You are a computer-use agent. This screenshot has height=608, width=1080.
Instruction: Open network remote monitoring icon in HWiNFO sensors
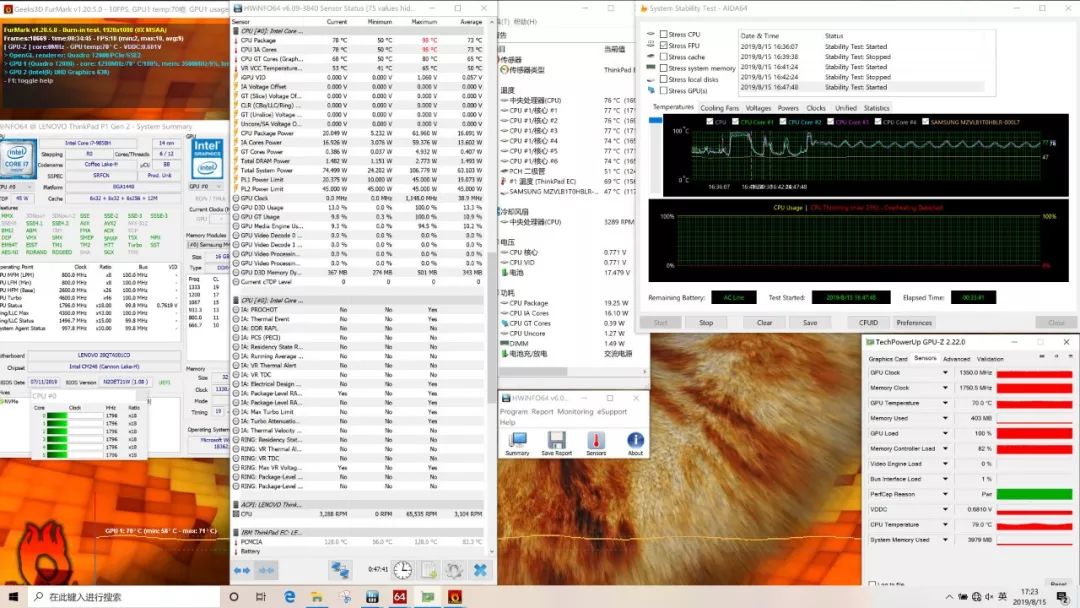tap(340, 570)
